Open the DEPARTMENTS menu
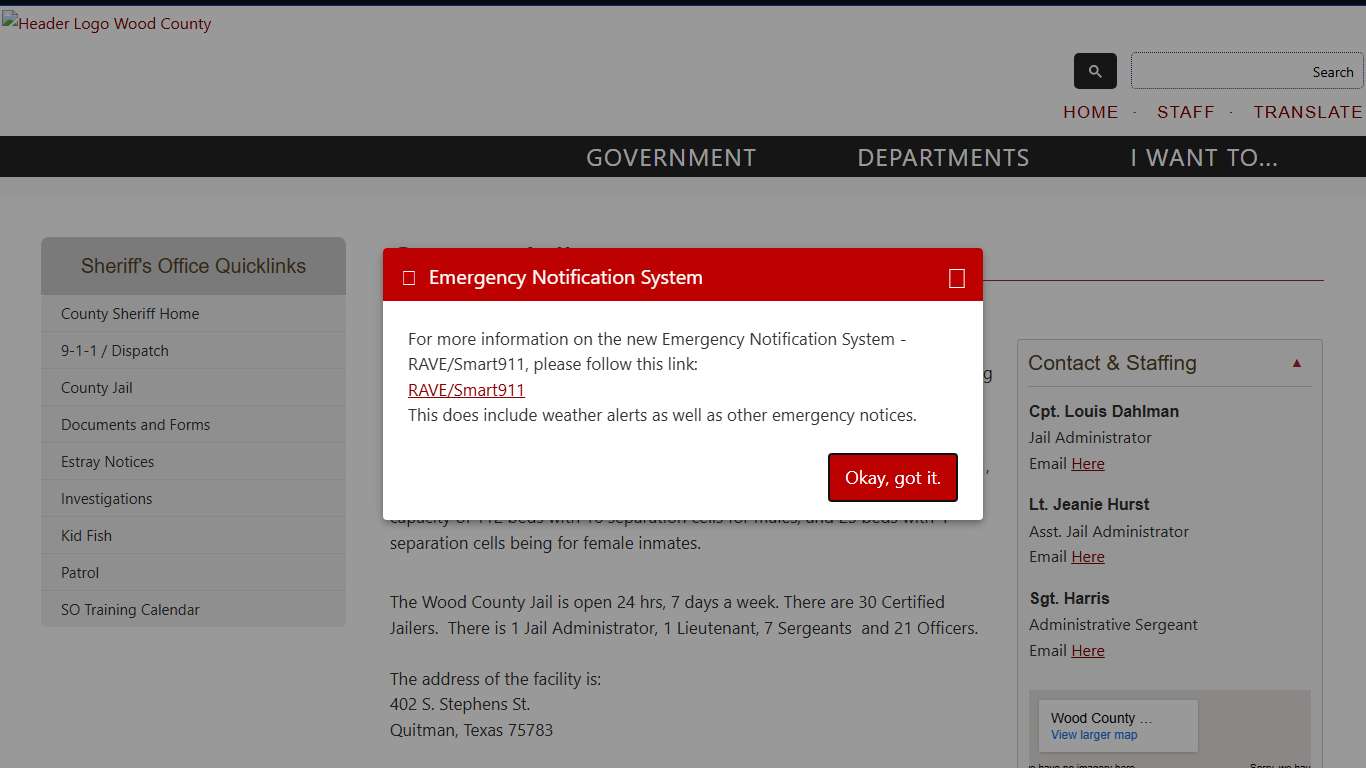The height and width of the screenshot is (768, 1366). (x=943, y=158)
